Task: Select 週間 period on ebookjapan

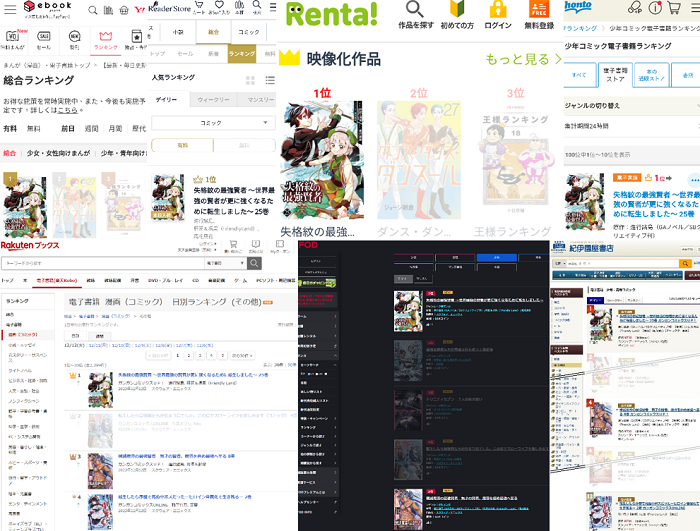Action: (92, 129)
